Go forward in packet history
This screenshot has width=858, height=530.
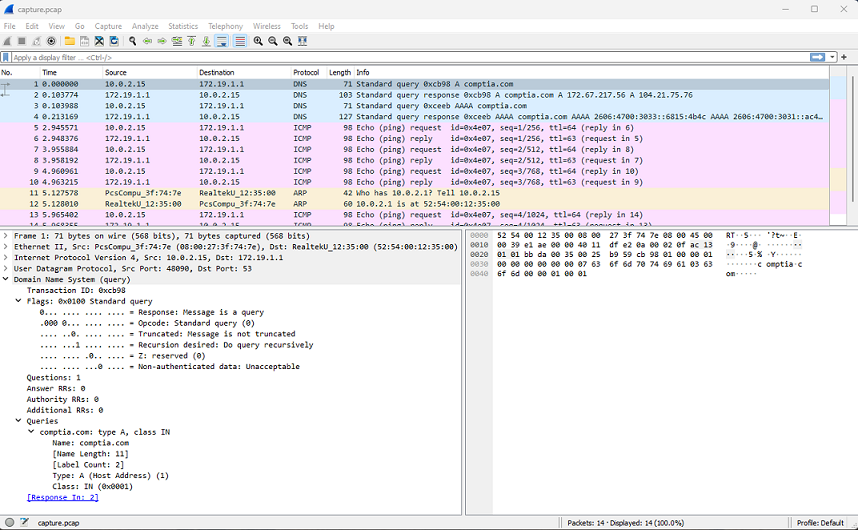click(x=162, y=41)
